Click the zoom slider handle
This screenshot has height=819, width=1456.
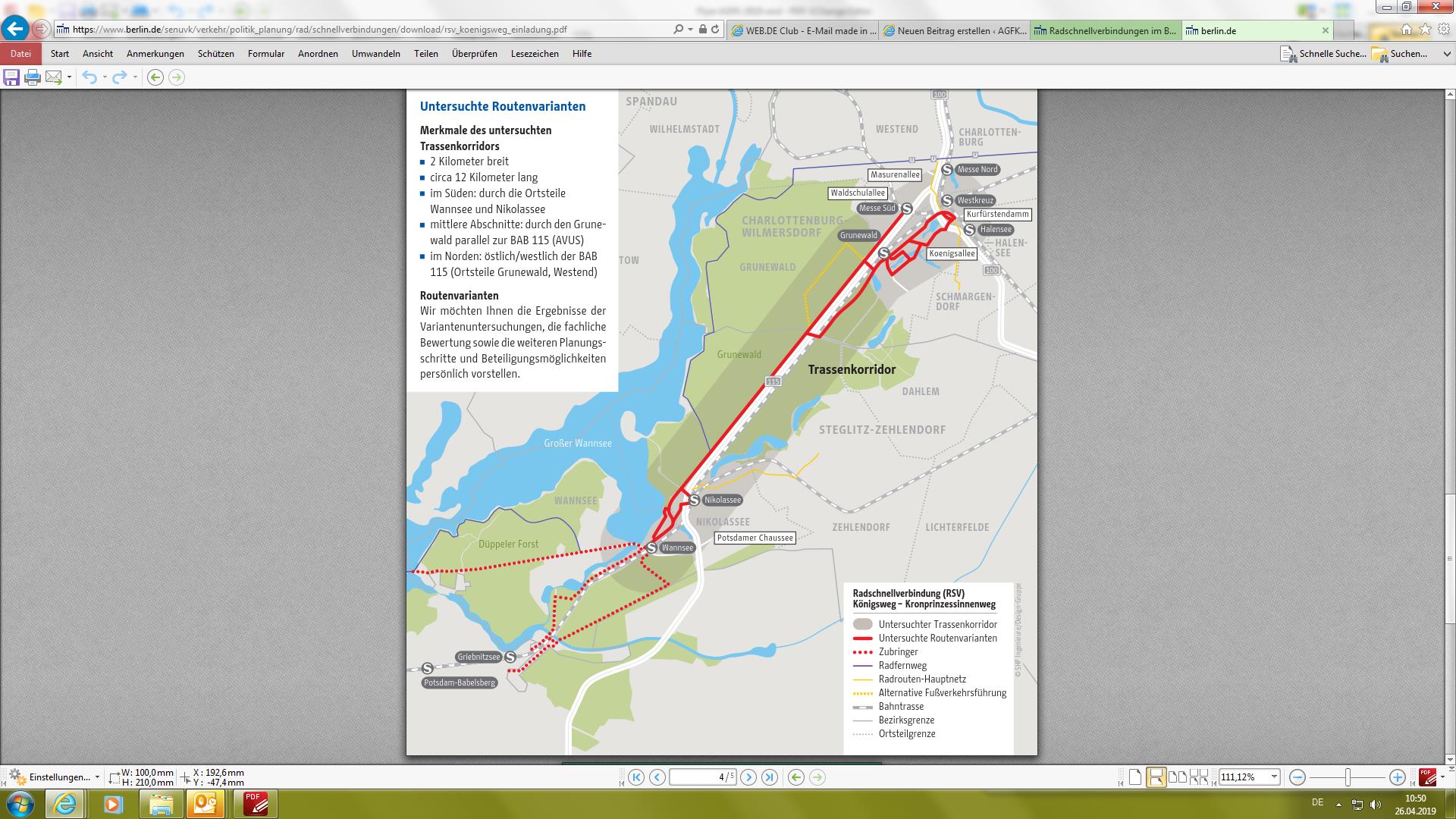[x=1348, y=777]
